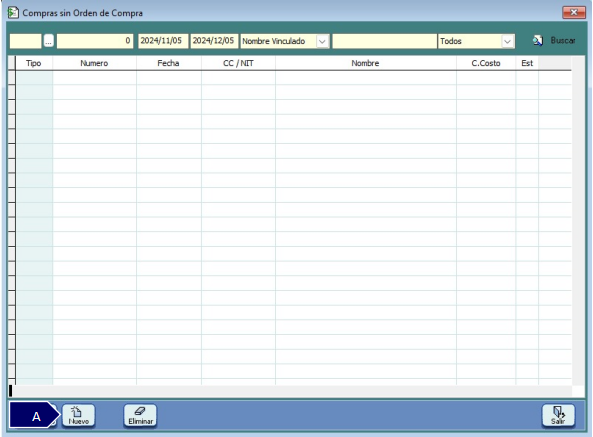The width and height of the screenshot is (593, 437).
Task: Click the CC / NIT column header
Action: (x=238, y=63)
